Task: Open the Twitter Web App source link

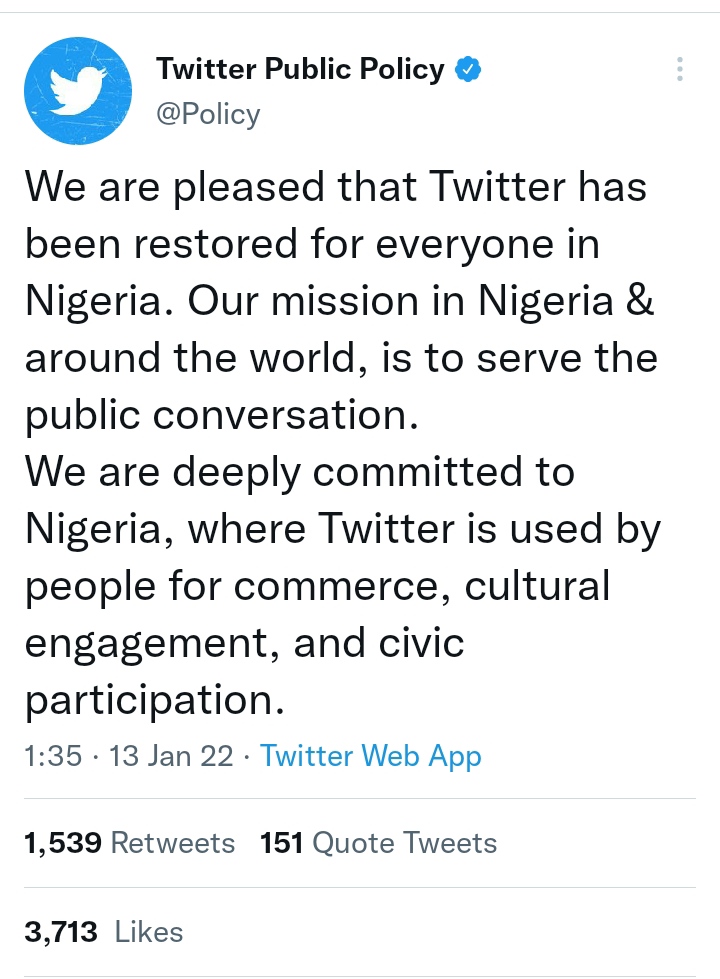Action: coord(370,756)
